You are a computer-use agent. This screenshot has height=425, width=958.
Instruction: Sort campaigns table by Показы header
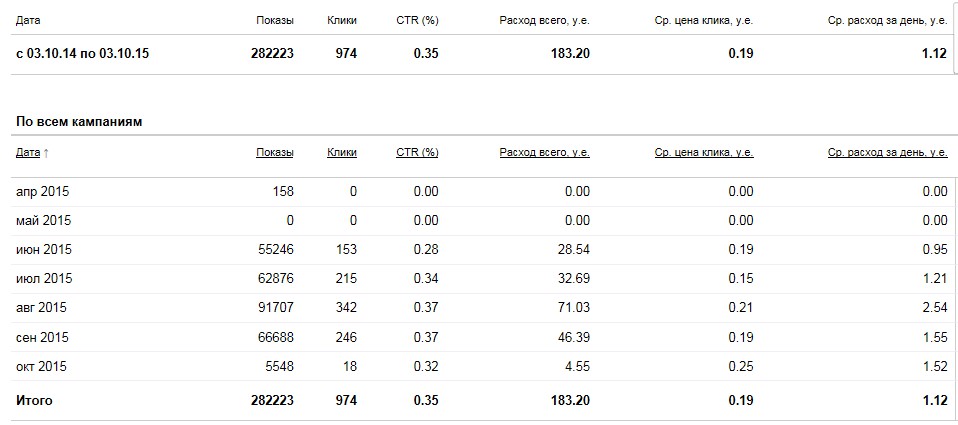coord(274,152)
